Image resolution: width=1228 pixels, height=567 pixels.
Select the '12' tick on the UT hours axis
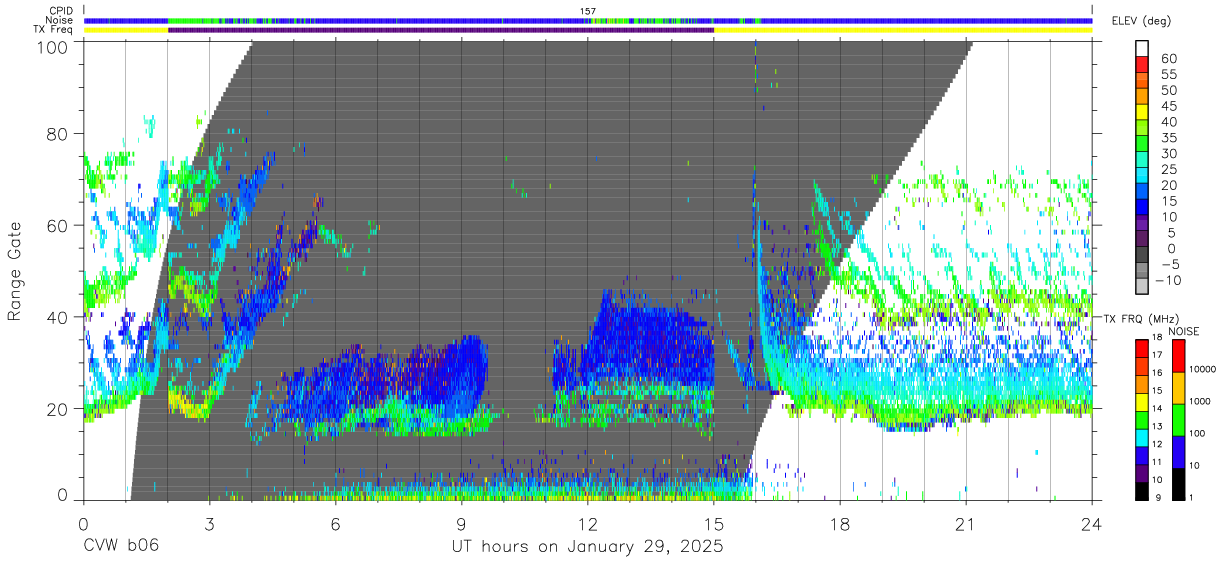tap(588, 523)
